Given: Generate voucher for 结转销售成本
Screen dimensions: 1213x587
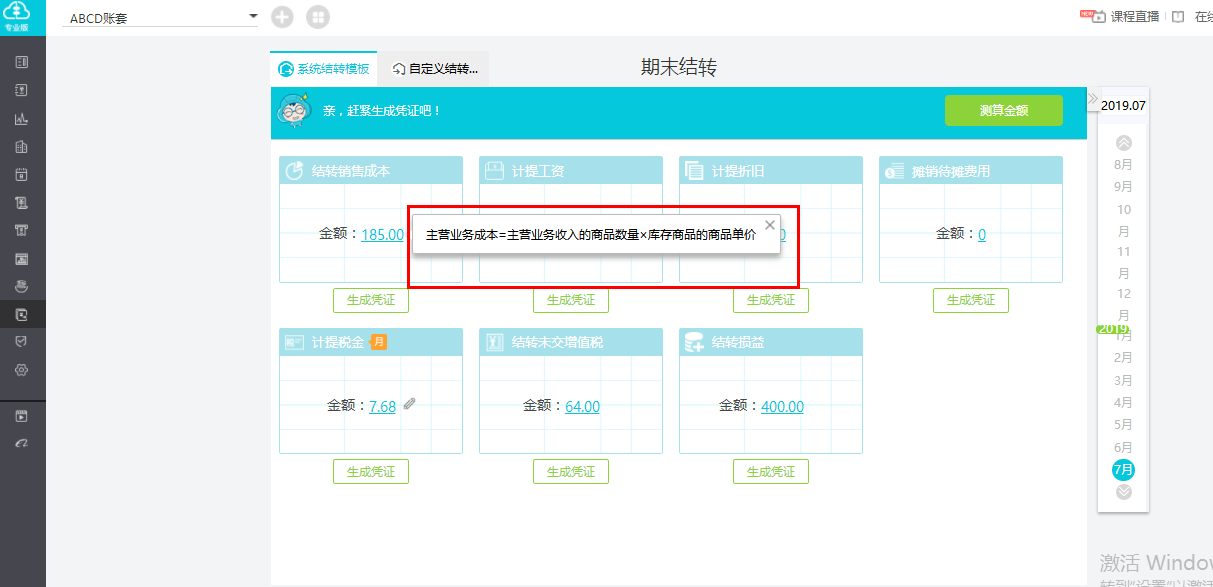Looking at the screenshot, I should click(371, 300).
